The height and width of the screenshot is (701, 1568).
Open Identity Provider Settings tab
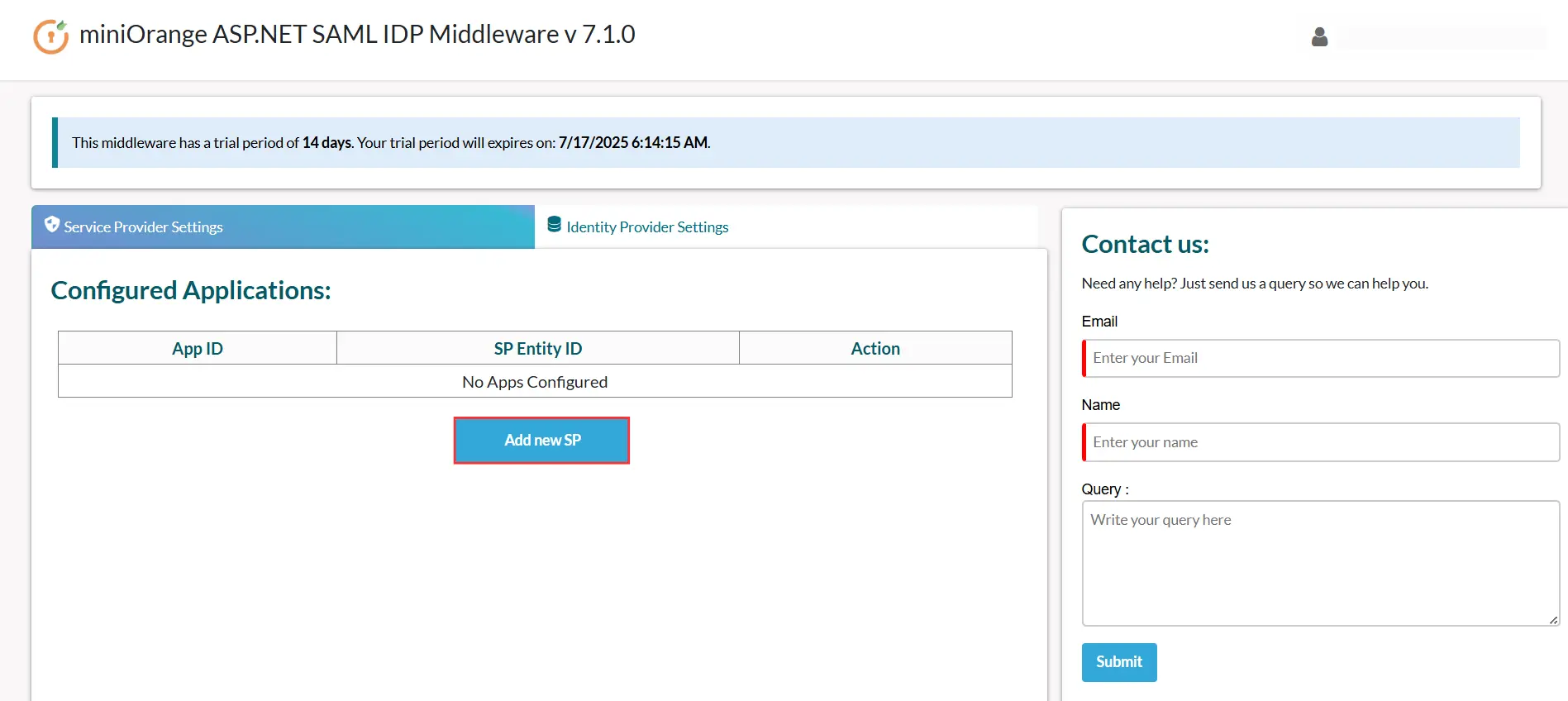(x=786, y=227)
